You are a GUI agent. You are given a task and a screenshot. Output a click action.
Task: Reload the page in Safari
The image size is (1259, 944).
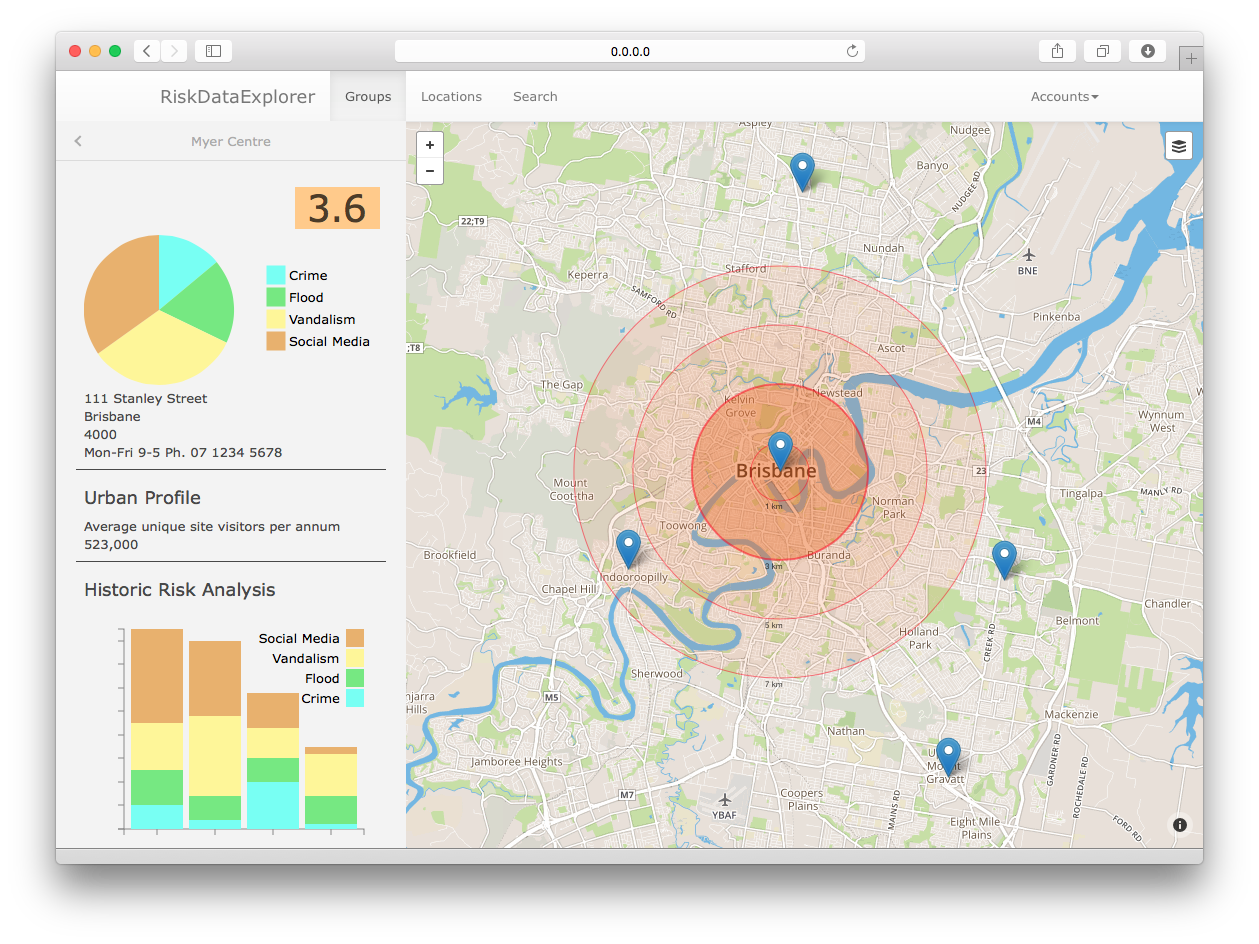pos(852,50)
